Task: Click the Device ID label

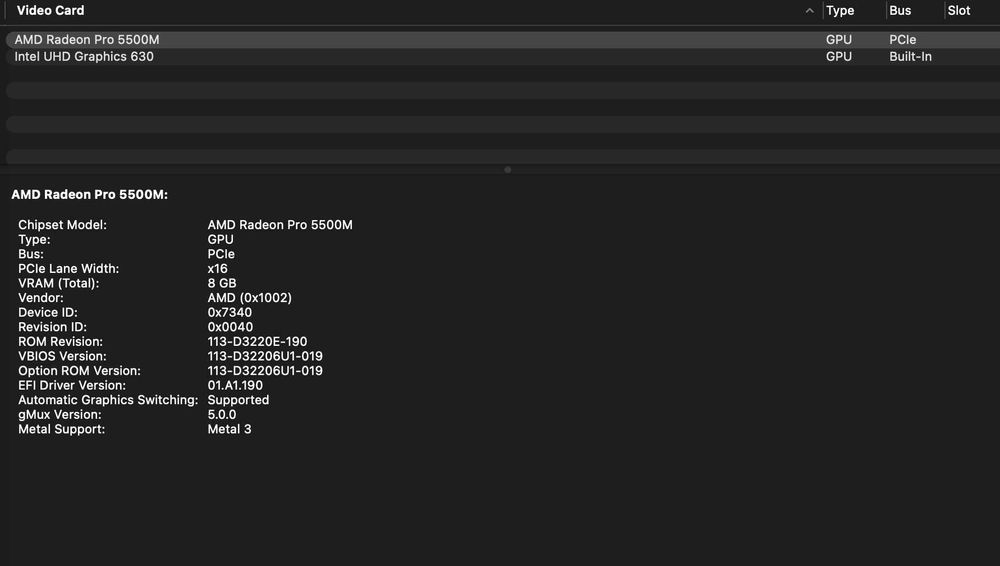Action: click(48, 313)
